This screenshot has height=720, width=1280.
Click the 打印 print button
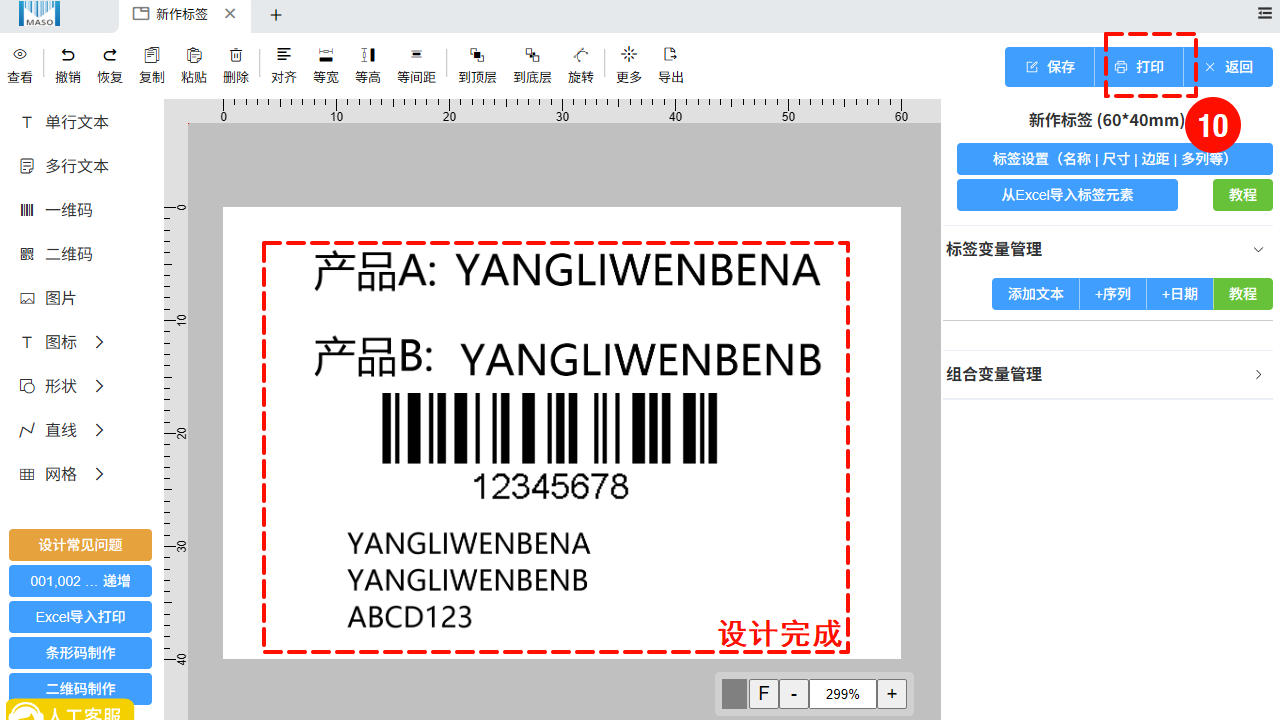coord(1139,67)
